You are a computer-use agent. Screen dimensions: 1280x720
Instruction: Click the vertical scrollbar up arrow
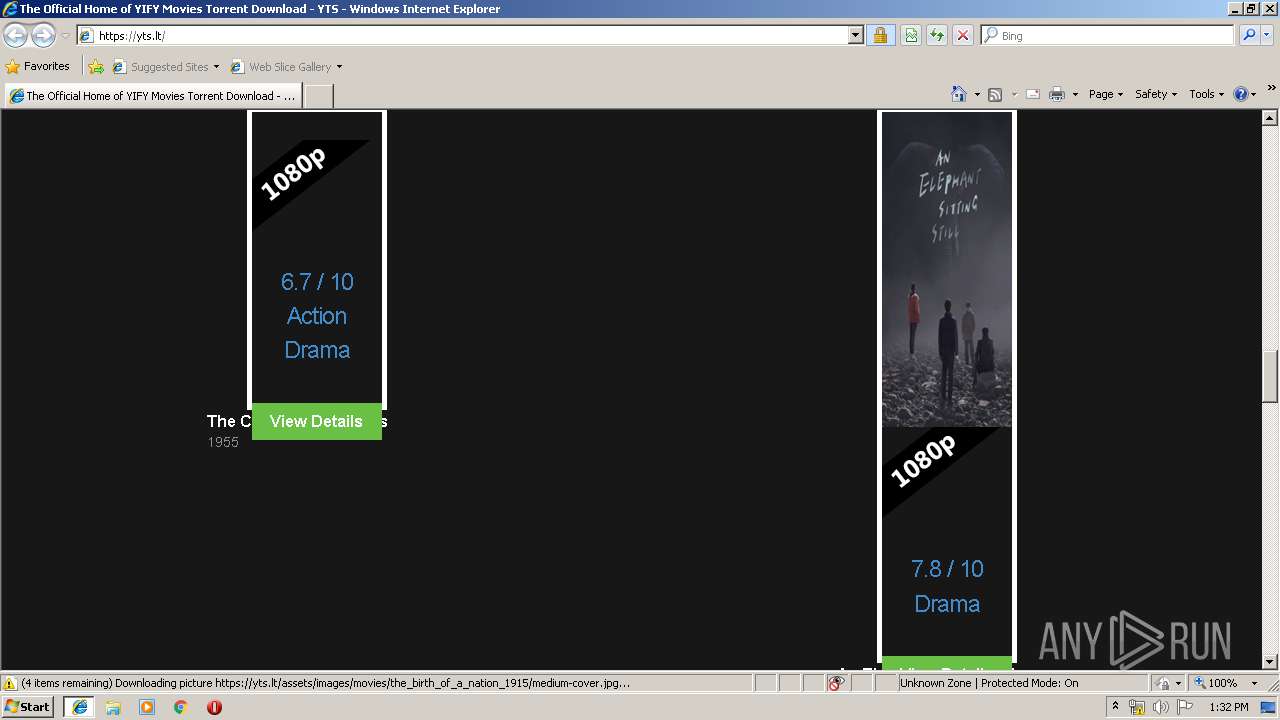click(1271, 117)
